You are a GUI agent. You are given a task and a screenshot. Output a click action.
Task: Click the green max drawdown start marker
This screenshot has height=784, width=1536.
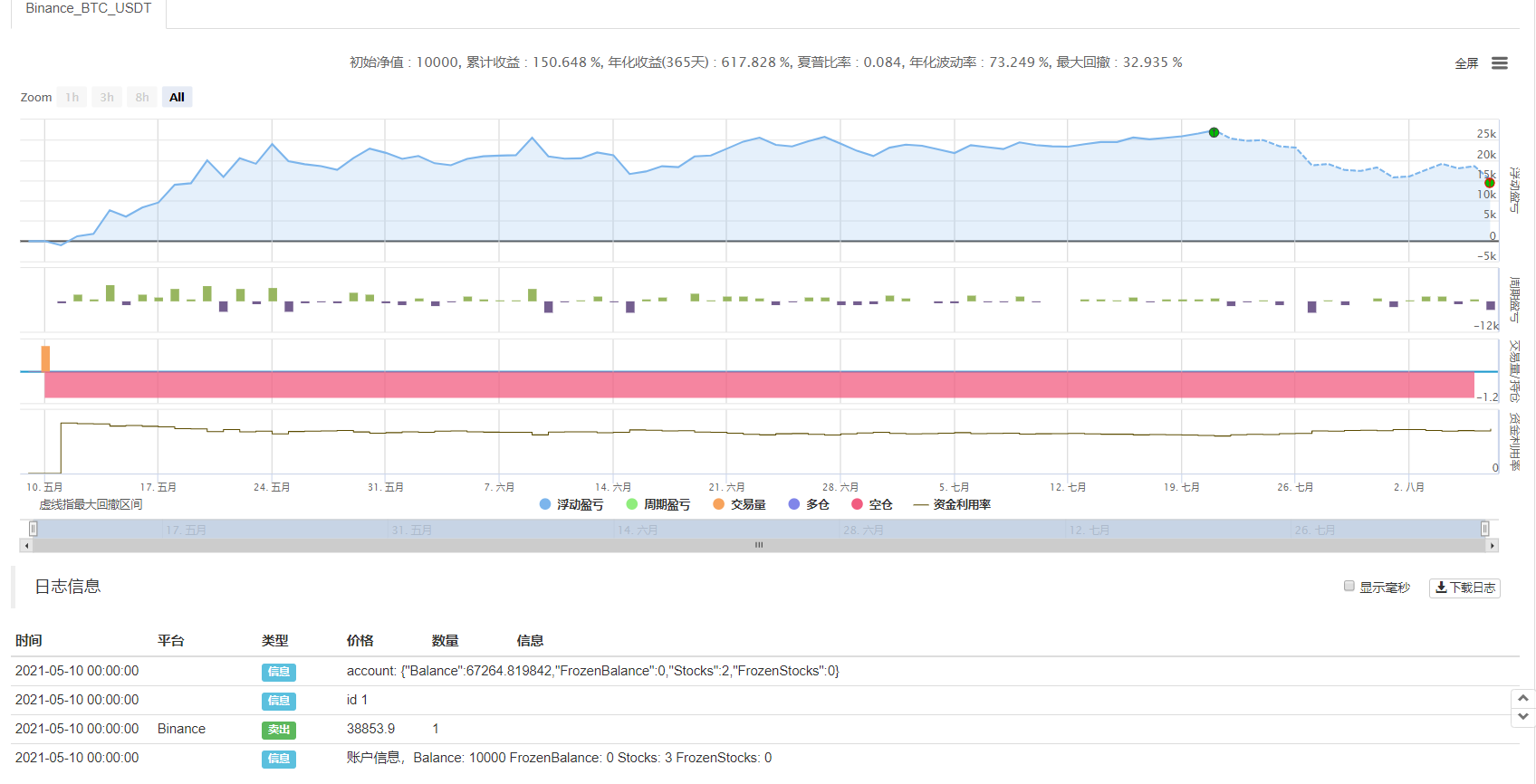1214,132
